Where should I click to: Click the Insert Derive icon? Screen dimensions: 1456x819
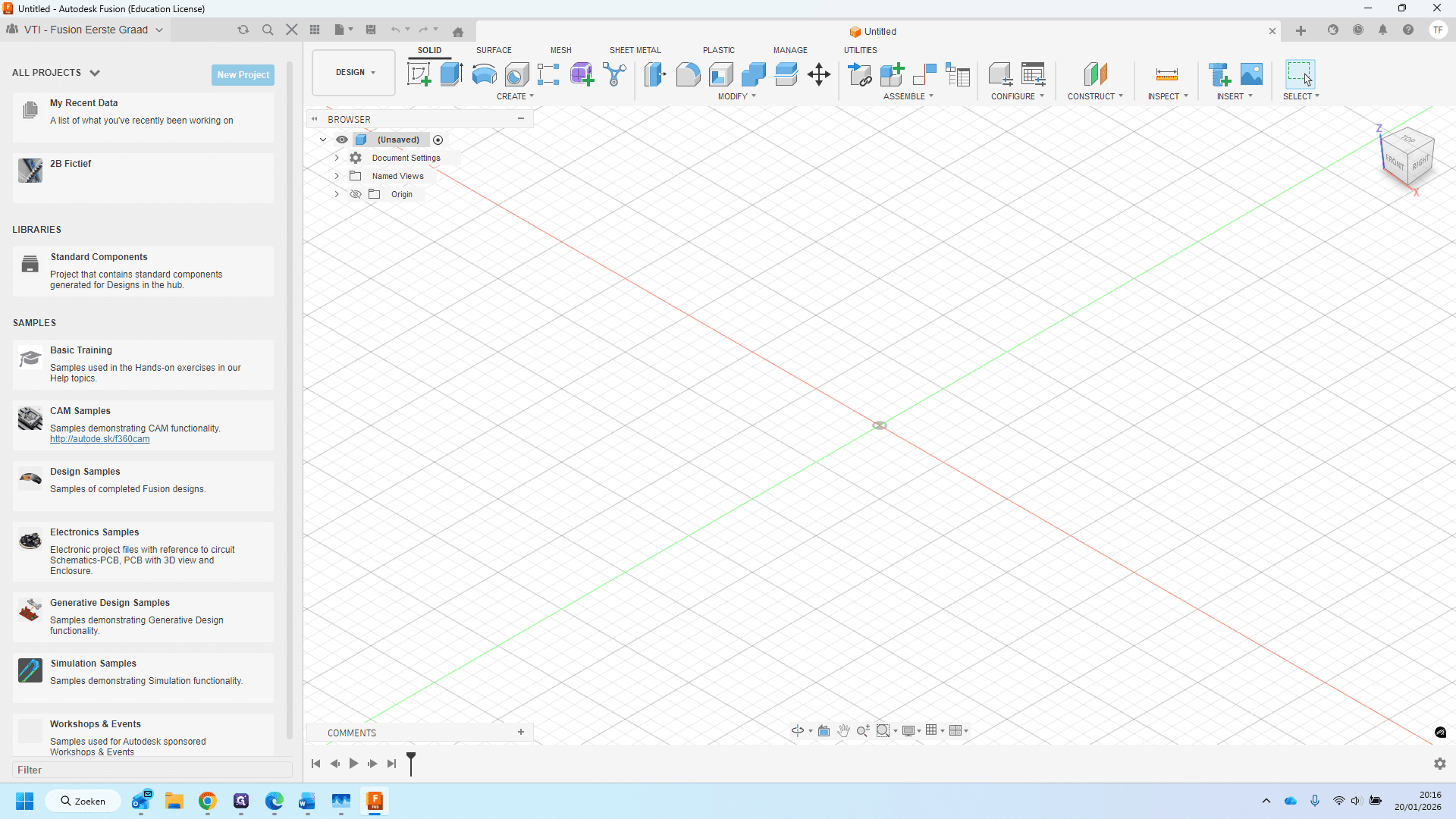pyautogui.click(x=1219, y=74)
